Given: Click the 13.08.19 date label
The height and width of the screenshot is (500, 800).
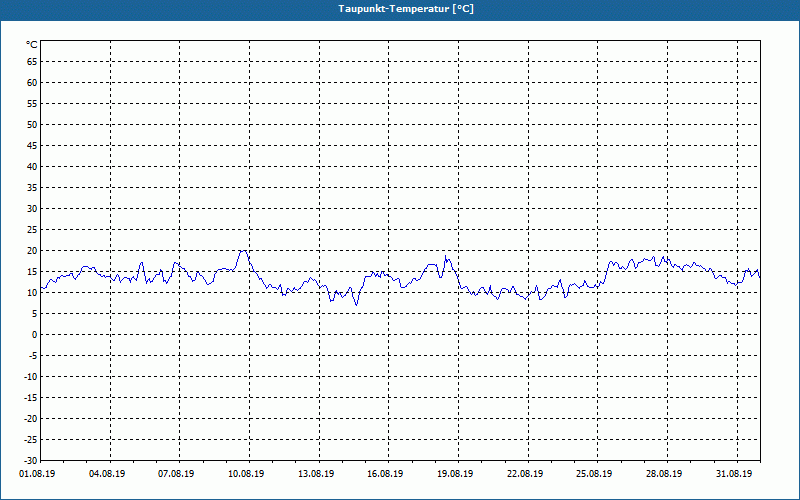Looking at the screenshot, I should pos(316,474).
